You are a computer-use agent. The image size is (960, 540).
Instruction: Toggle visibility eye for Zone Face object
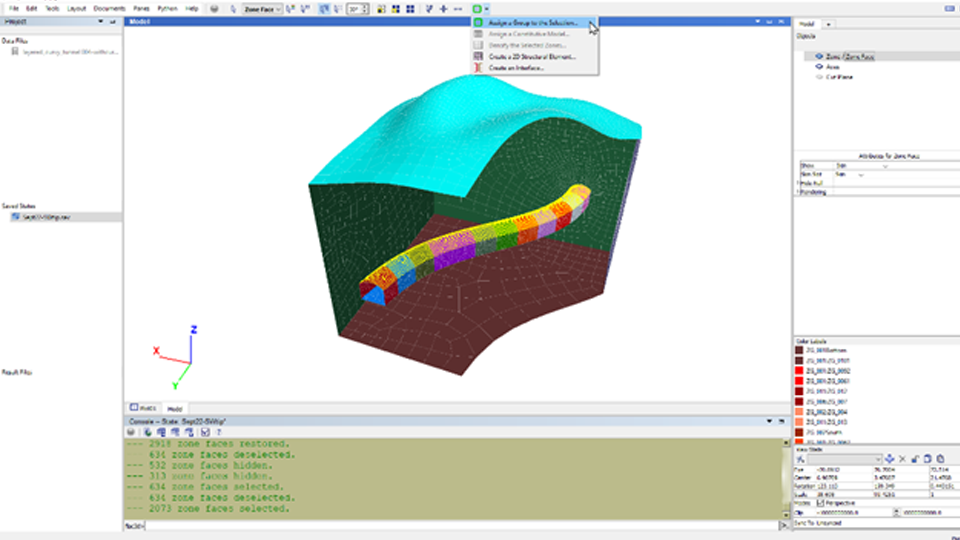[x=819, y=56]
